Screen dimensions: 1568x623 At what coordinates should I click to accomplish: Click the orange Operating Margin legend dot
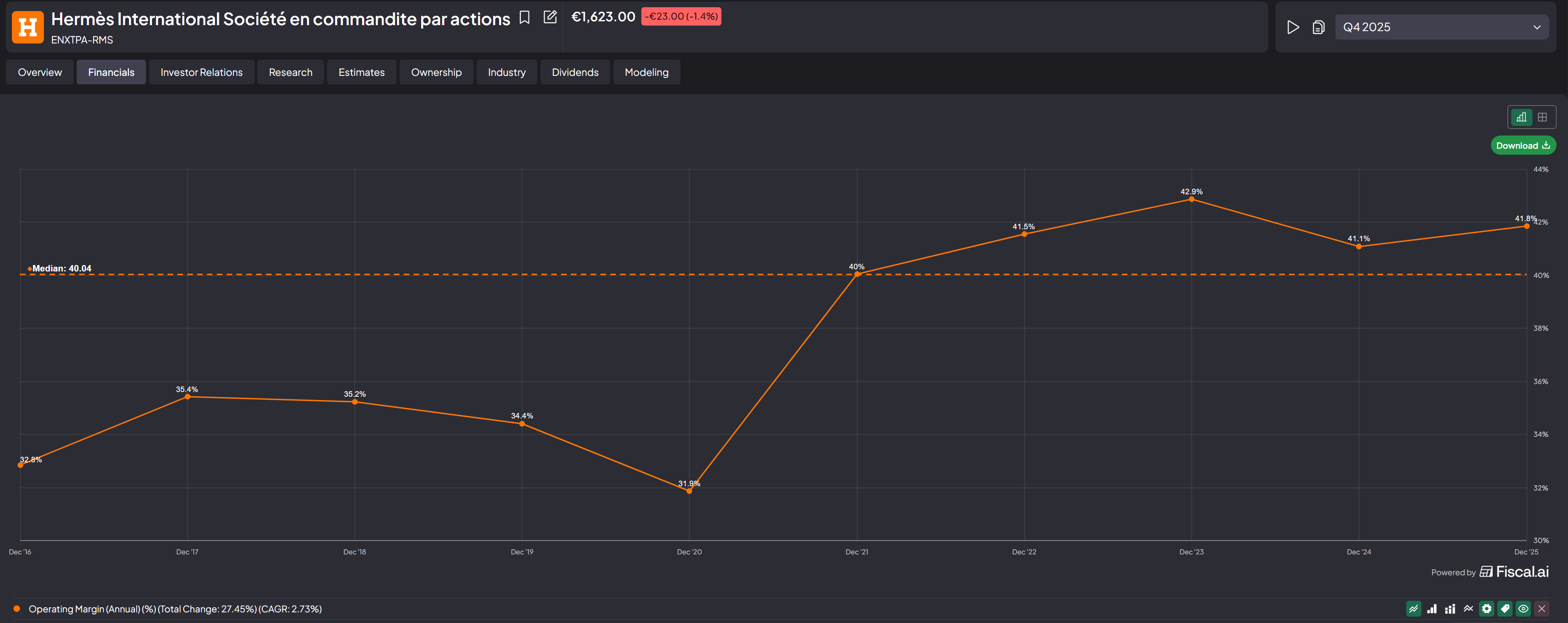(17, 609)
